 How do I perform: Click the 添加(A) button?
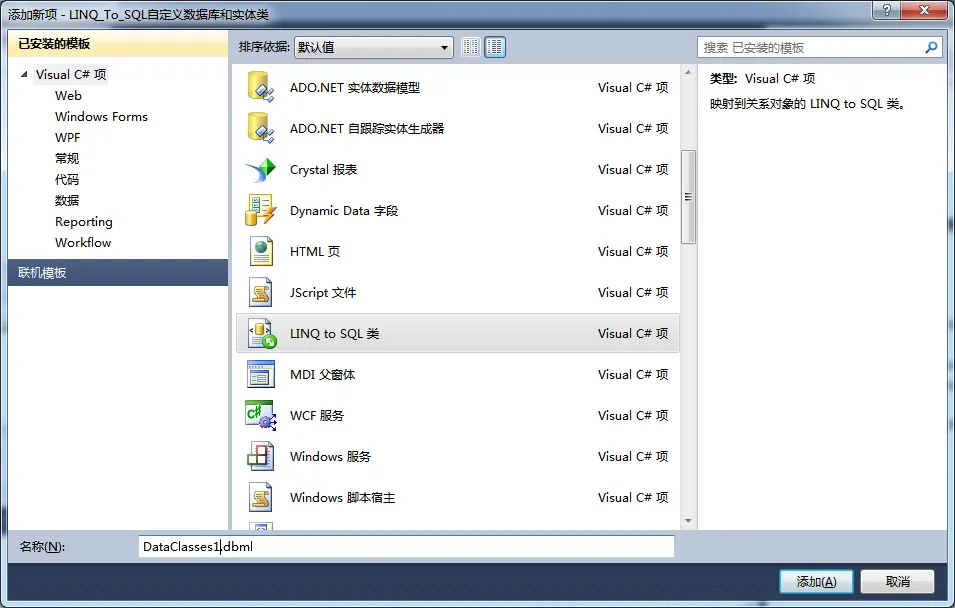point(816,582)
